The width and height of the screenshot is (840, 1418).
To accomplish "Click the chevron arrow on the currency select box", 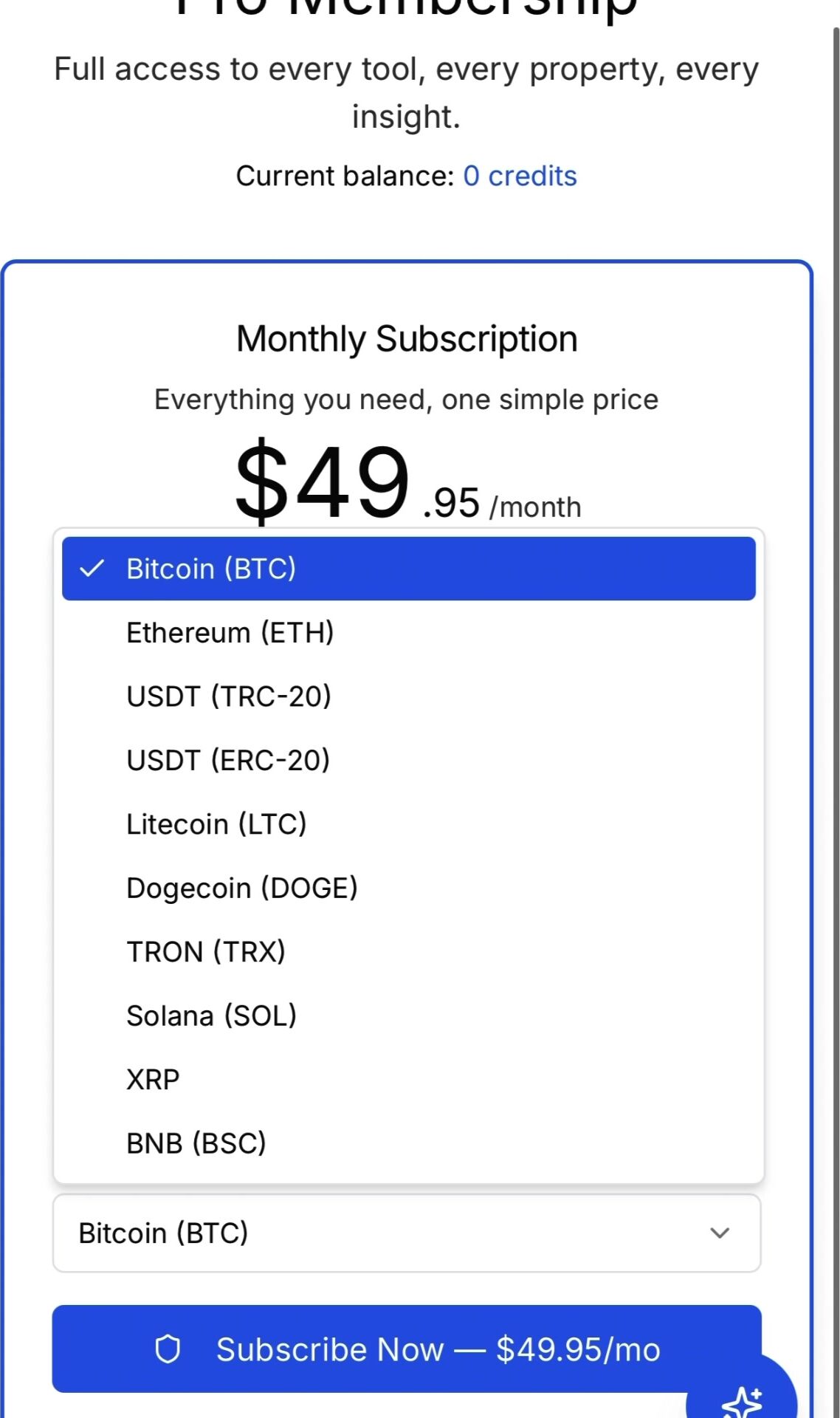I will (720, 1233).
